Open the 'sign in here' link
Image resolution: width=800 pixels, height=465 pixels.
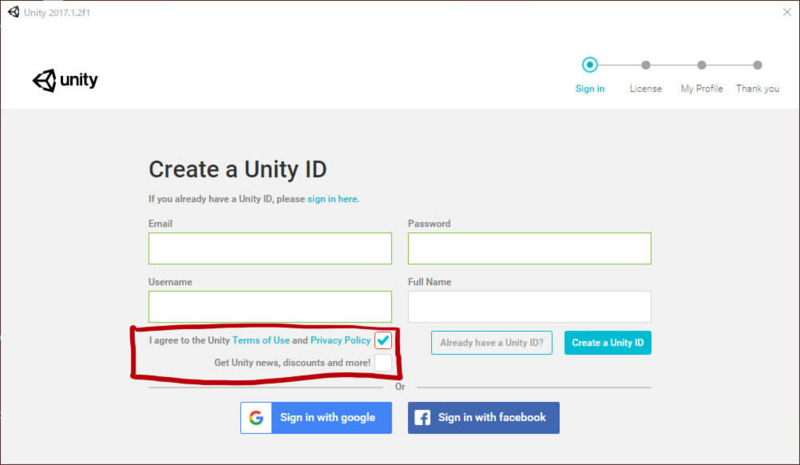332,199
